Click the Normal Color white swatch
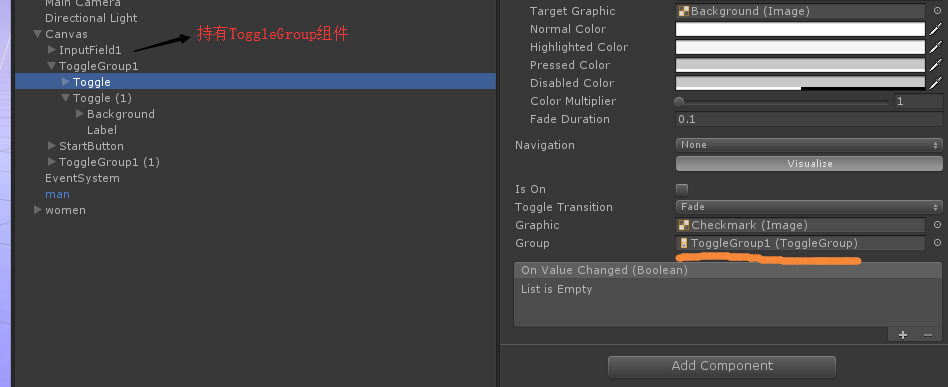The height and width of the screenshot is (387, 948). [x=800, y=29]
